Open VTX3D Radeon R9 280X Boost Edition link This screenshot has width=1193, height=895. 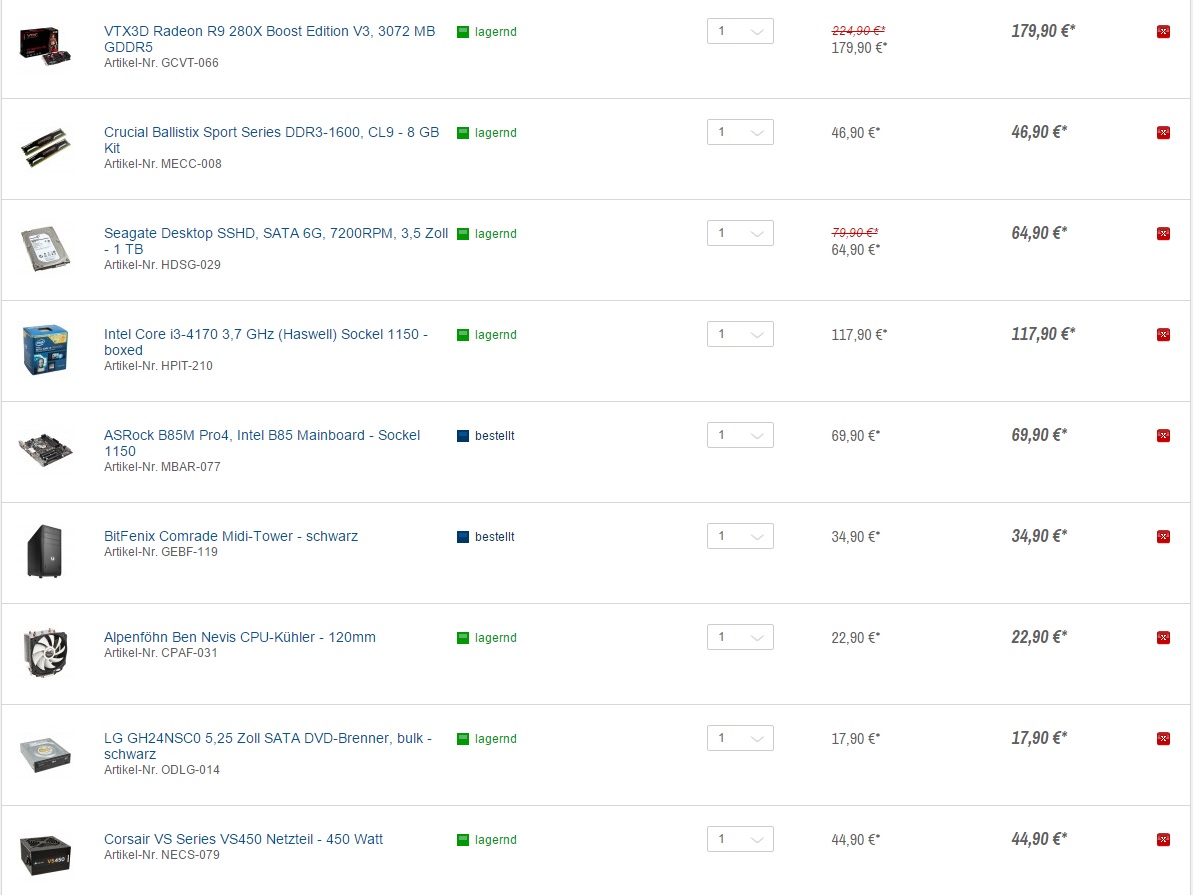[x=269, y=39]
